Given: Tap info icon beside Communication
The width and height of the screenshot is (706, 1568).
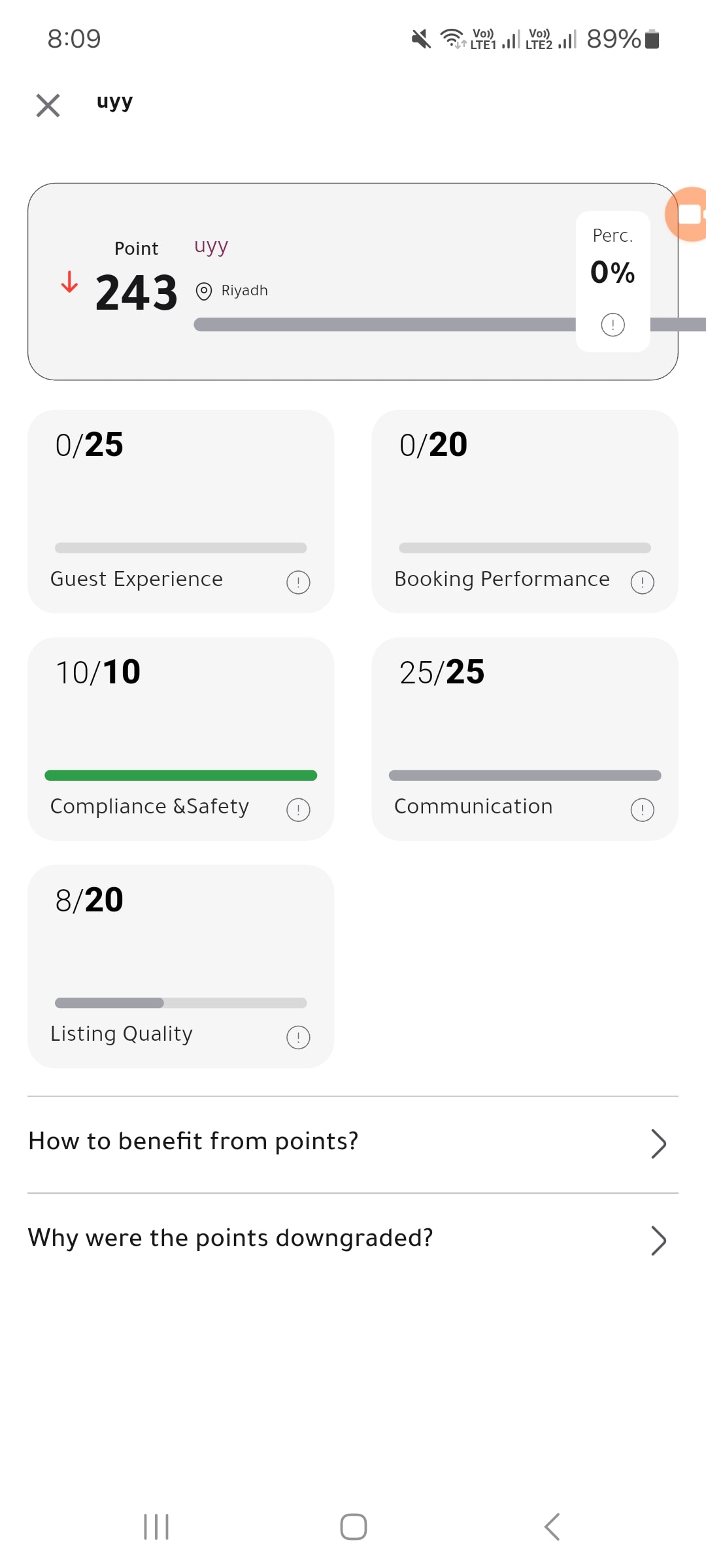Looking at the screenshot, I should click(642, 809).
